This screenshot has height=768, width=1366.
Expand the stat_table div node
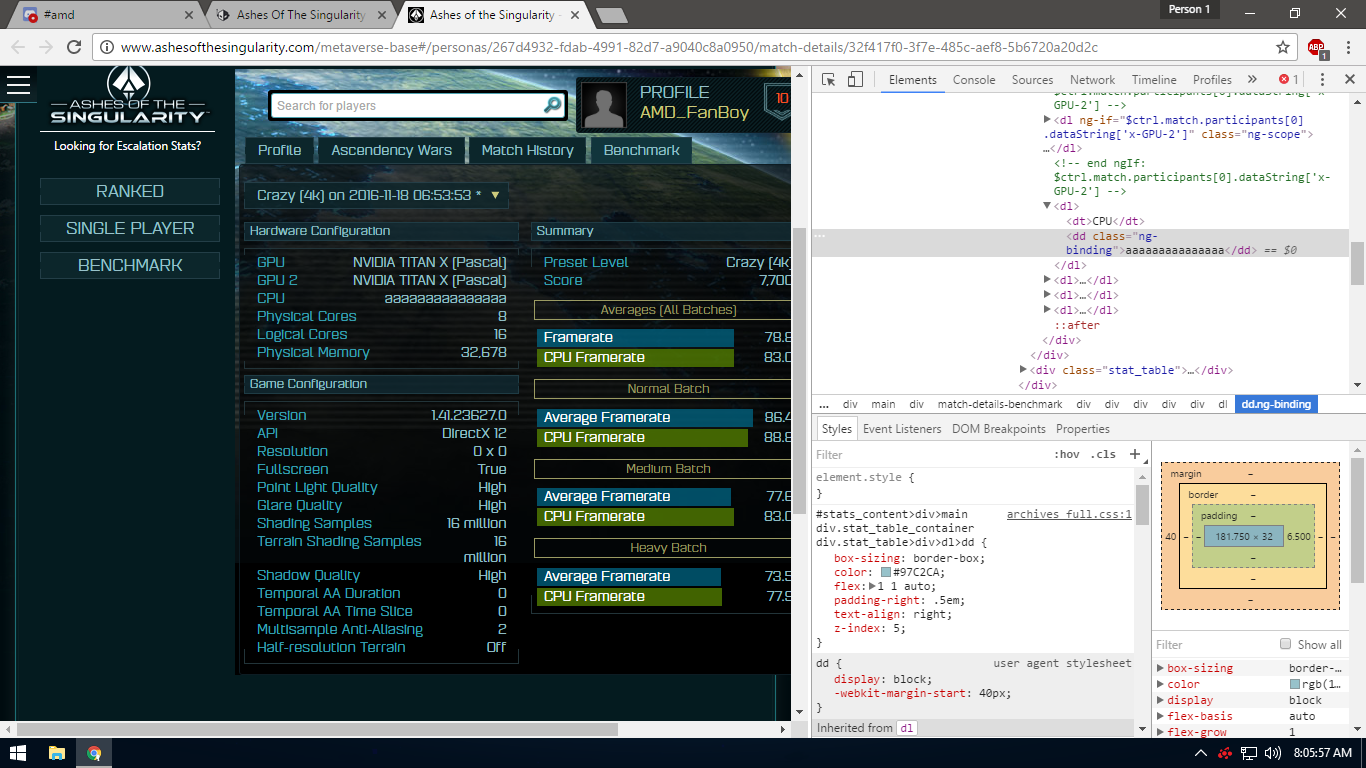point(1022,370)
